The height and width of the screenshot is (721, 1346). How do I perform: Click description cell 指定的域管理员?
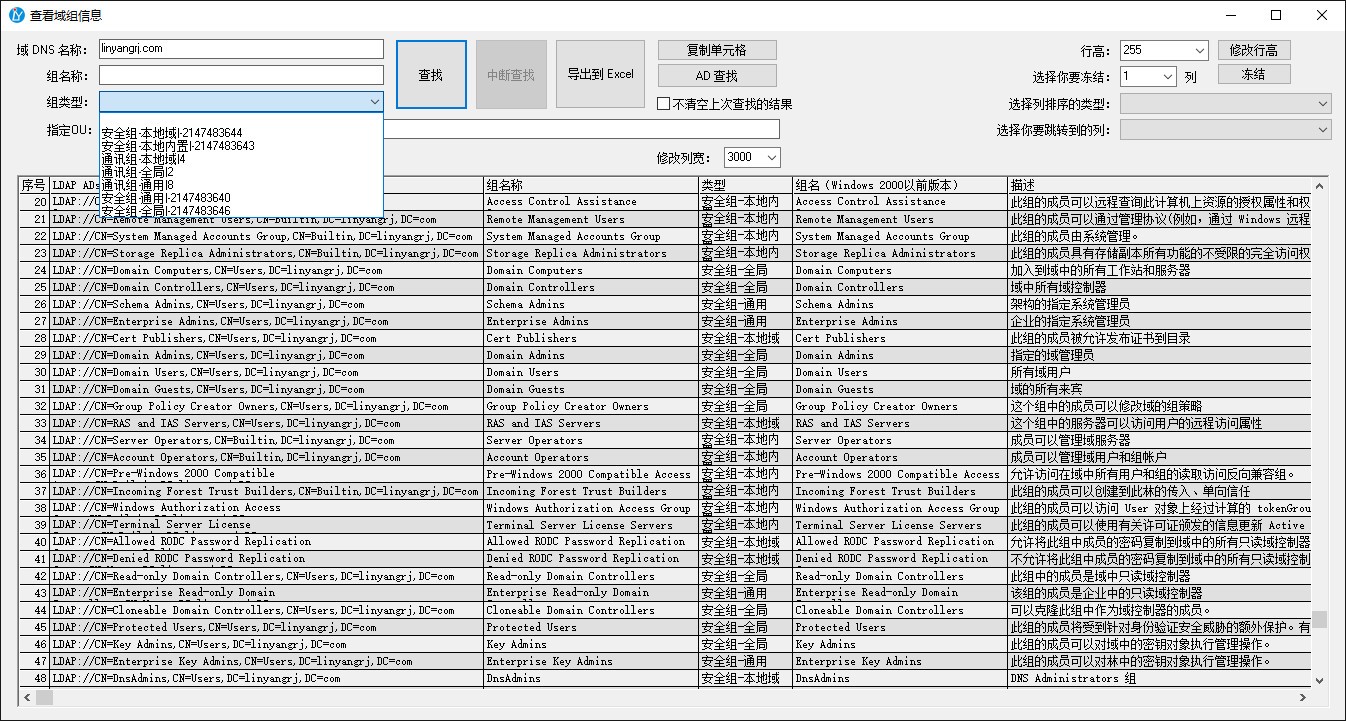[1159, 355]
